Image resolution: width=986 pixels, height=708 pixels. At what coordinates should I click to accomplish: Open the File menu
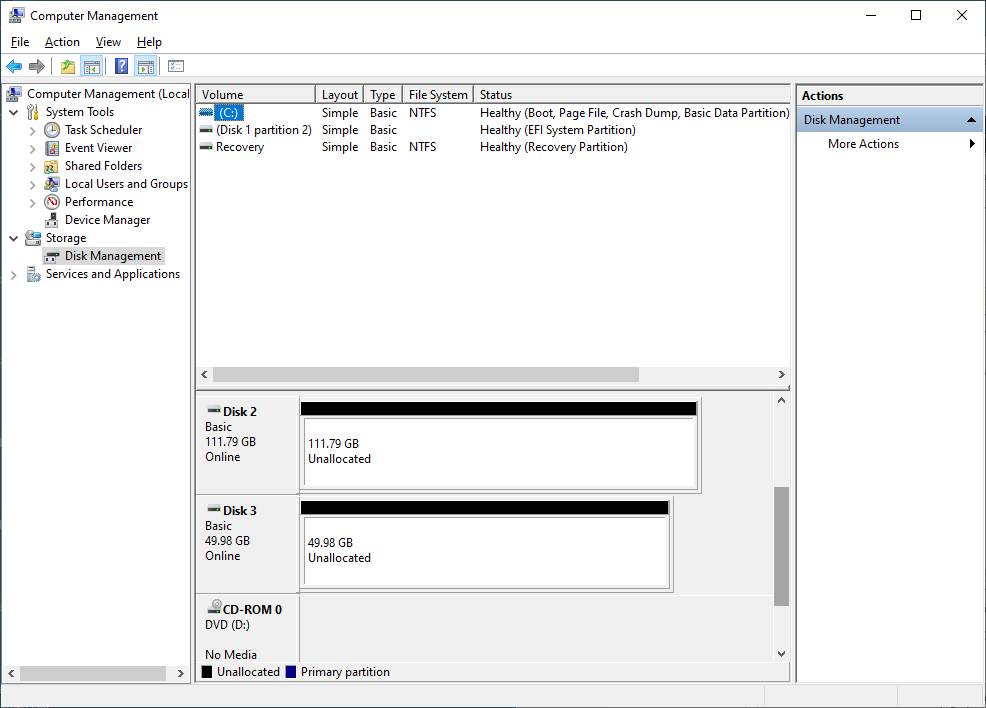pos(20,41)
